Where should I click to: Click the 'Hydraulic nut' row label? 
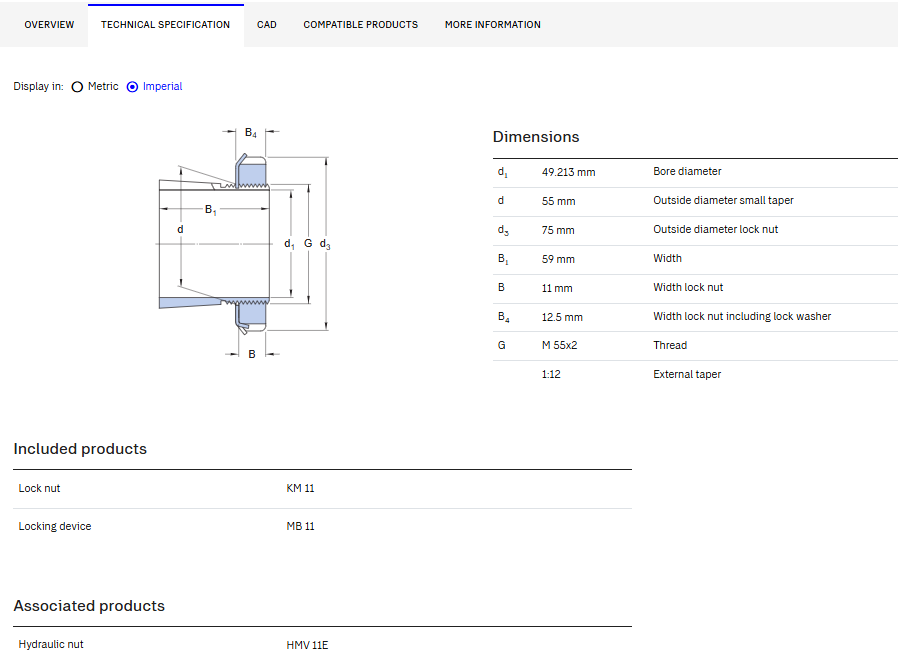(x=50, y=644)
